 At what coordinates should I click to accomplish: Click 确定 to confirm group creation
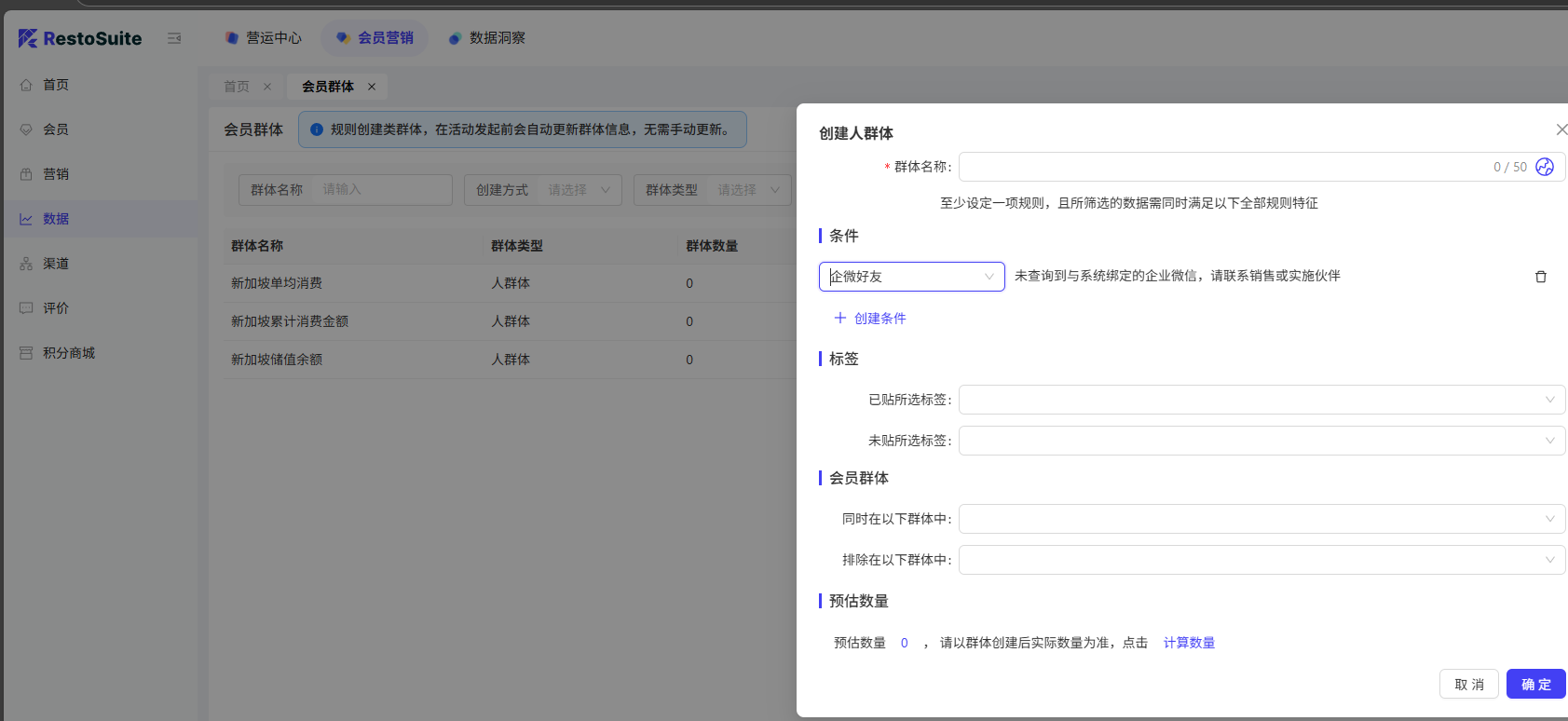click(x=1535, y=684)
